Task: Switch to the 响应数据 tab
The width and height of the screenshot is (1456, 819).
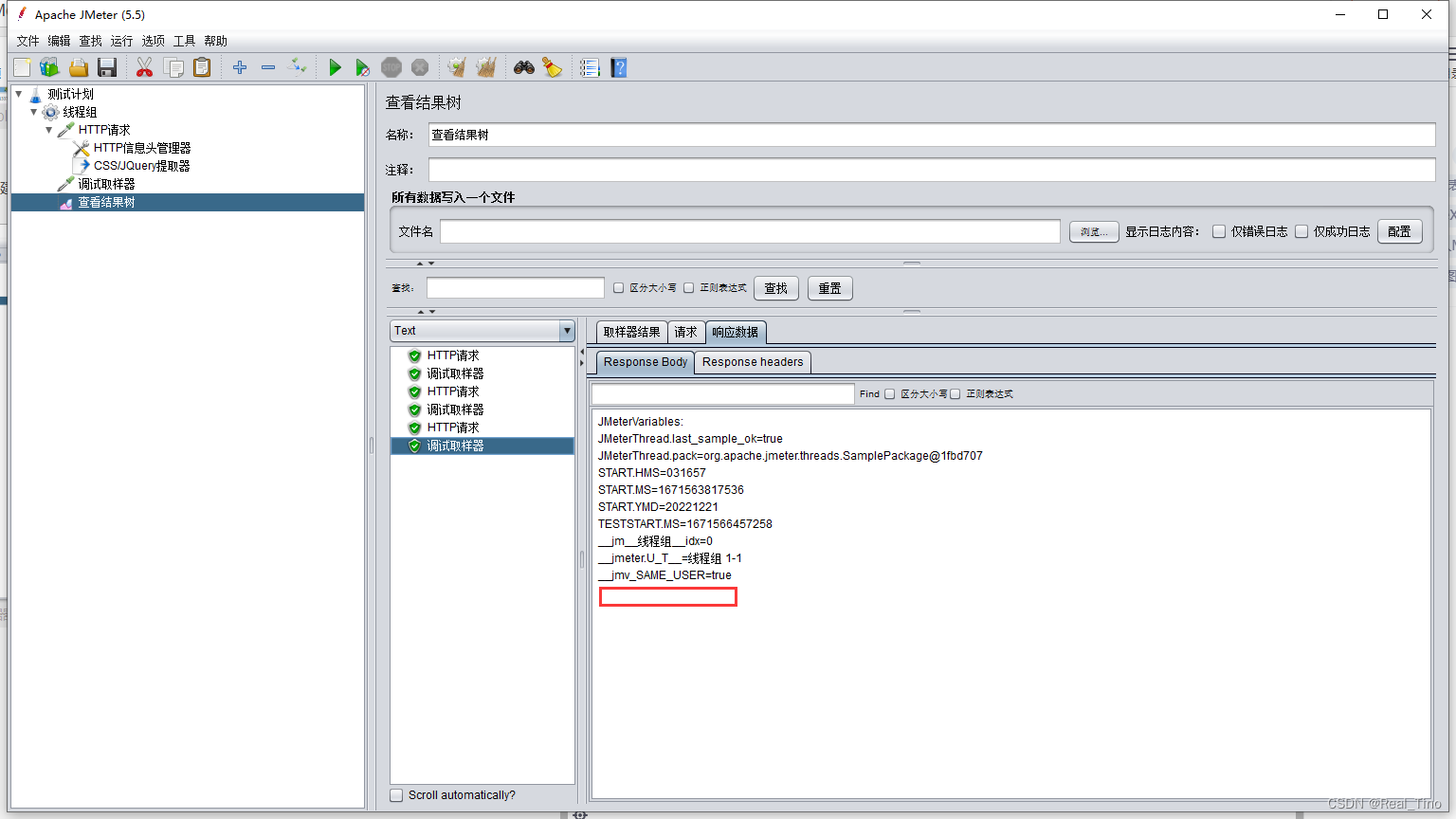Action: click(736, 333)
